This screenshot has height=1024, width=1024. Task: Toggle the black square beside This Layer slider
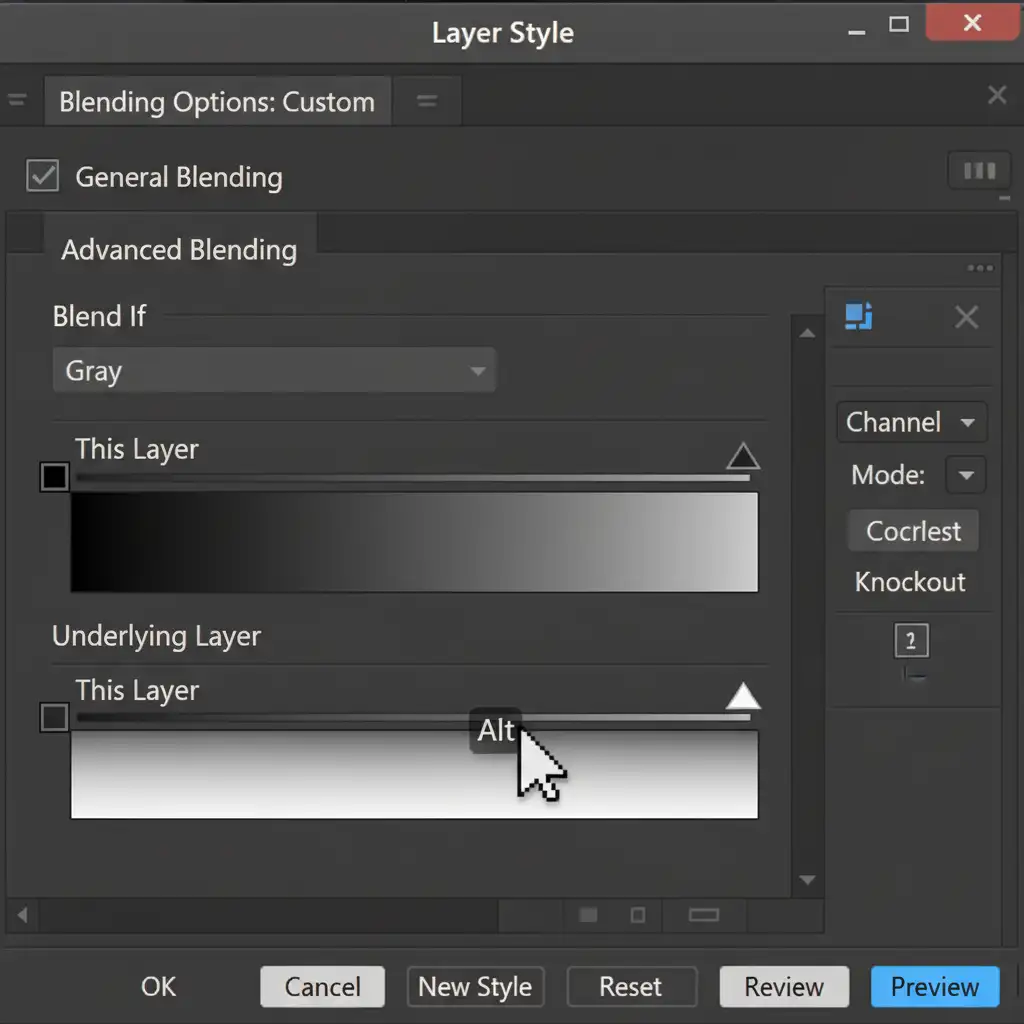(54, 477)
